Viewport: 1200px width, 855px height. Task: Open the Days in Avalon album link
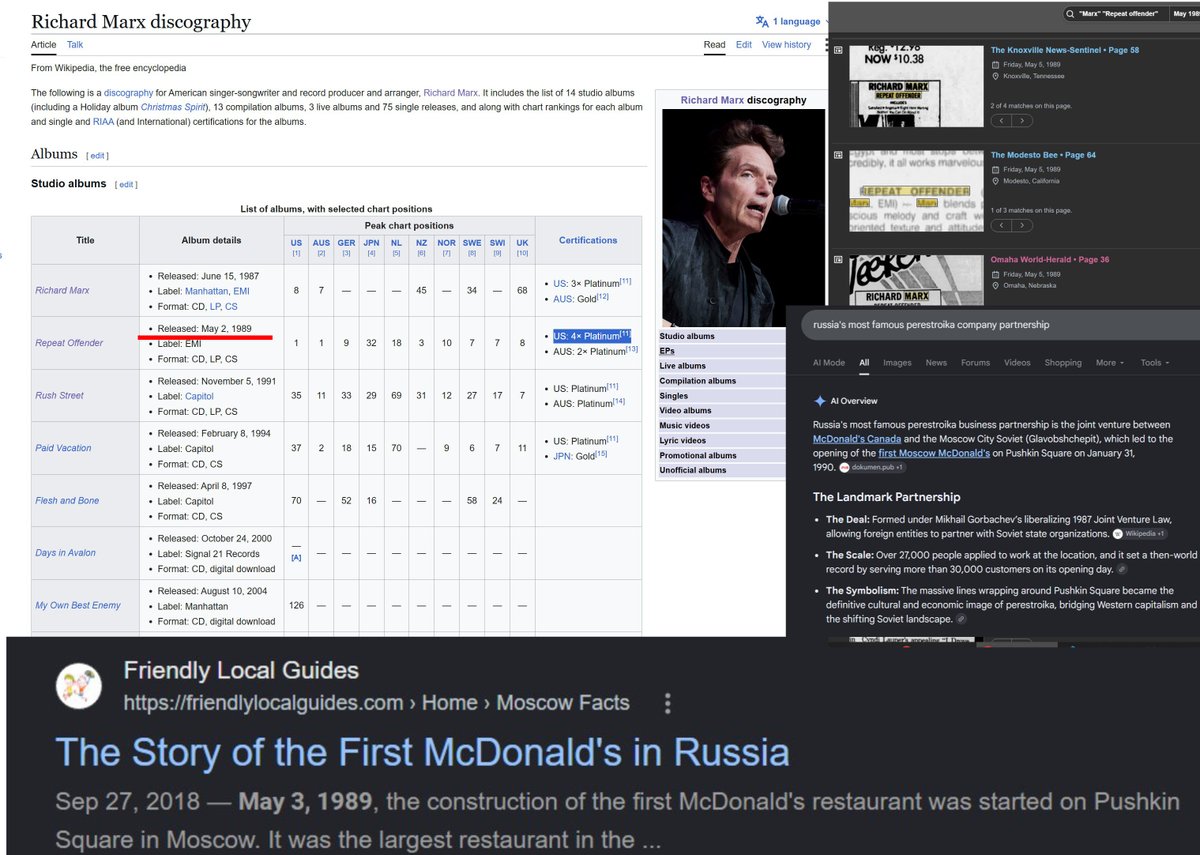pos(65,553)
